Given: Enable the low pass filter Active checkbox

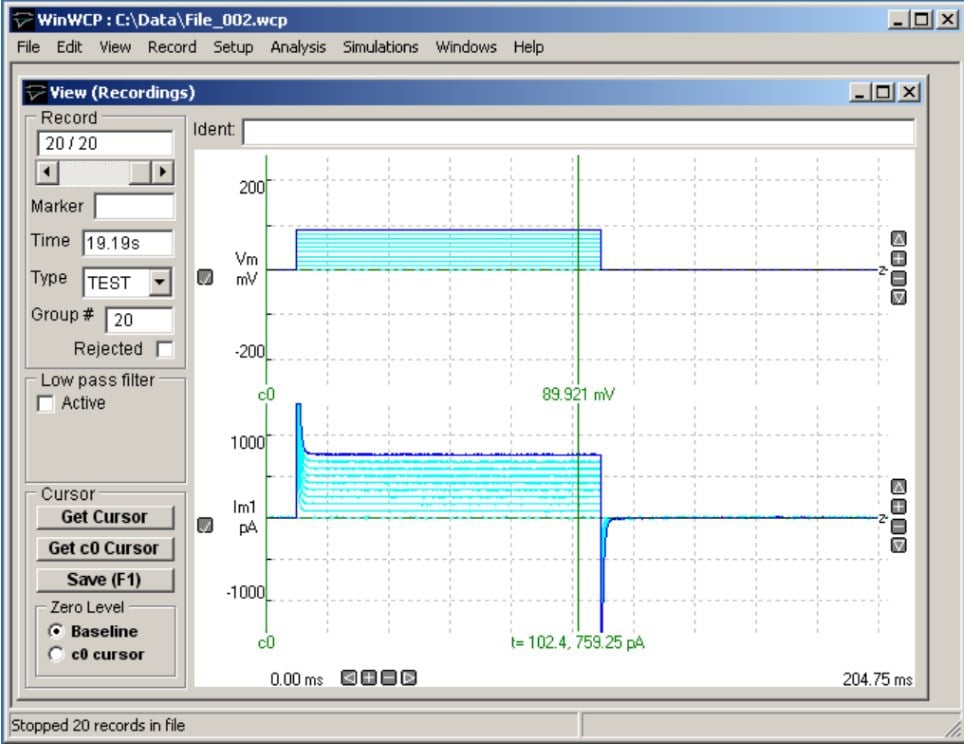Looking at the screenshot, I should pos(45,404).
